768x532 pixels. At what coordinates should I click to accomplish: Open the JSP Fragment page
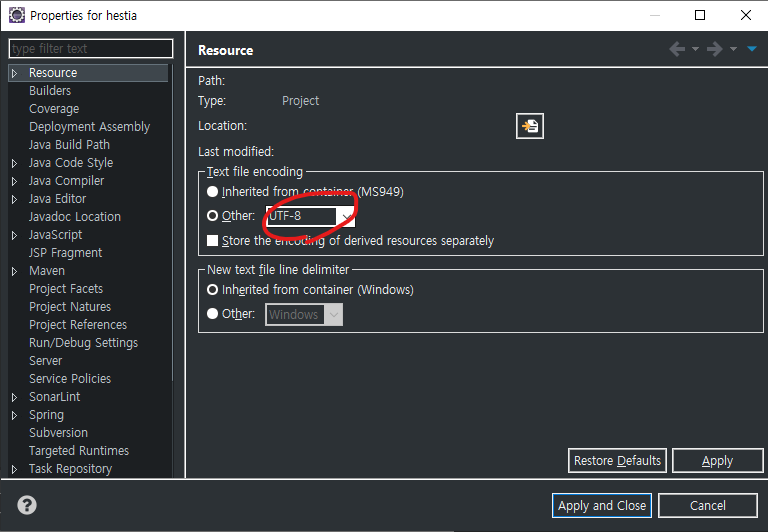pyautogui.click(x=65, y=253)
